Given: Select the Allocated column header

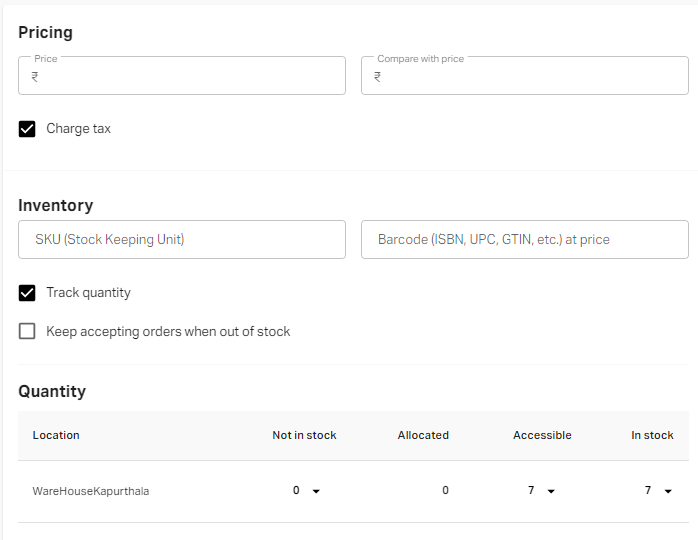Looking at the screenshot, I should (423, 435).
